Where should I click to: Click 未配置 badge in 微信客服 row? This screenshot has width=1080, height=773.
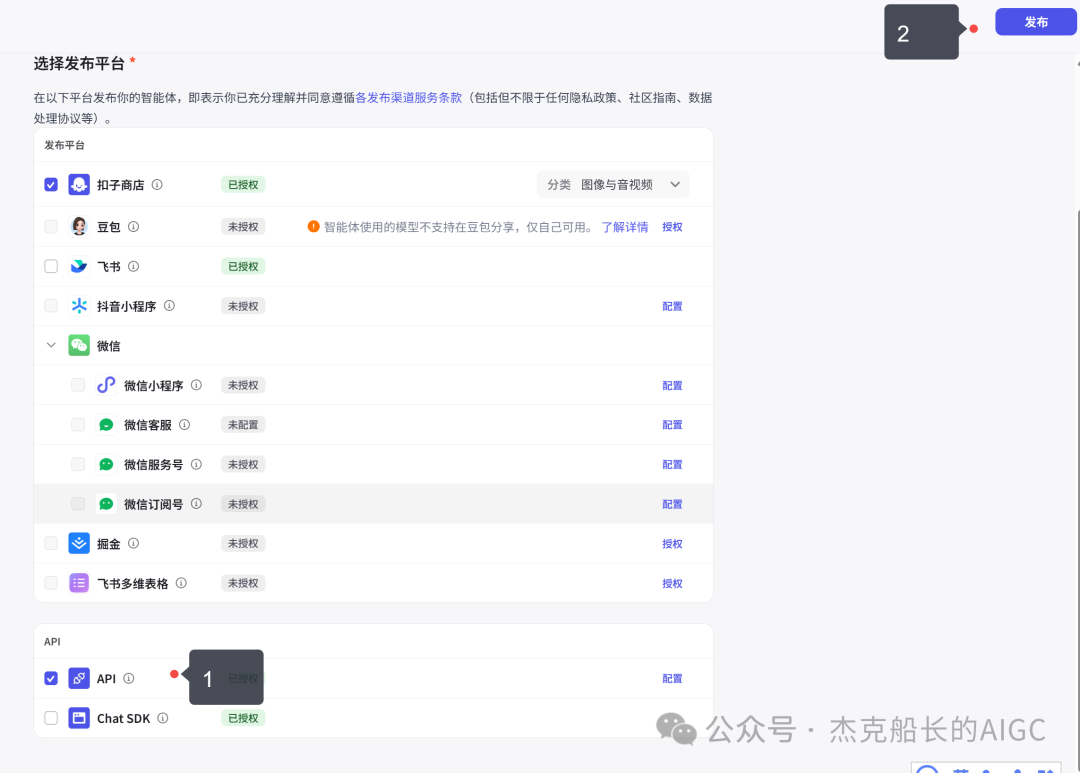[x=243, y=425]
